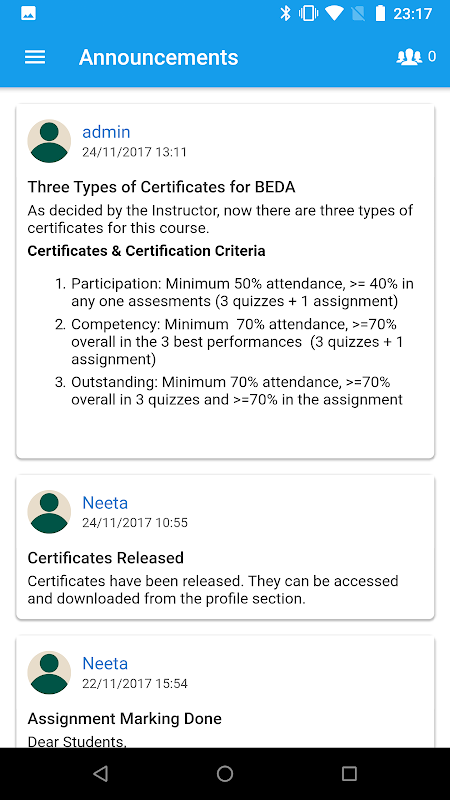Image resolution: width=450 pixels, height=800 pixels.
Task: Tap the online users group icon
Action: (409, 57)
